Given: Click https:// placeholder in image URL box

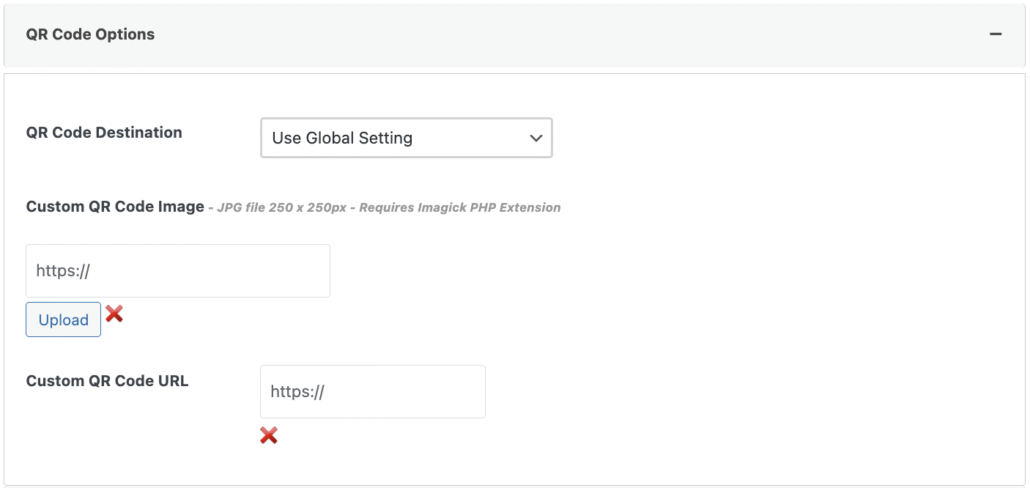Looking at the screenshot, I should pyautogui.click(x=64, y=271).
